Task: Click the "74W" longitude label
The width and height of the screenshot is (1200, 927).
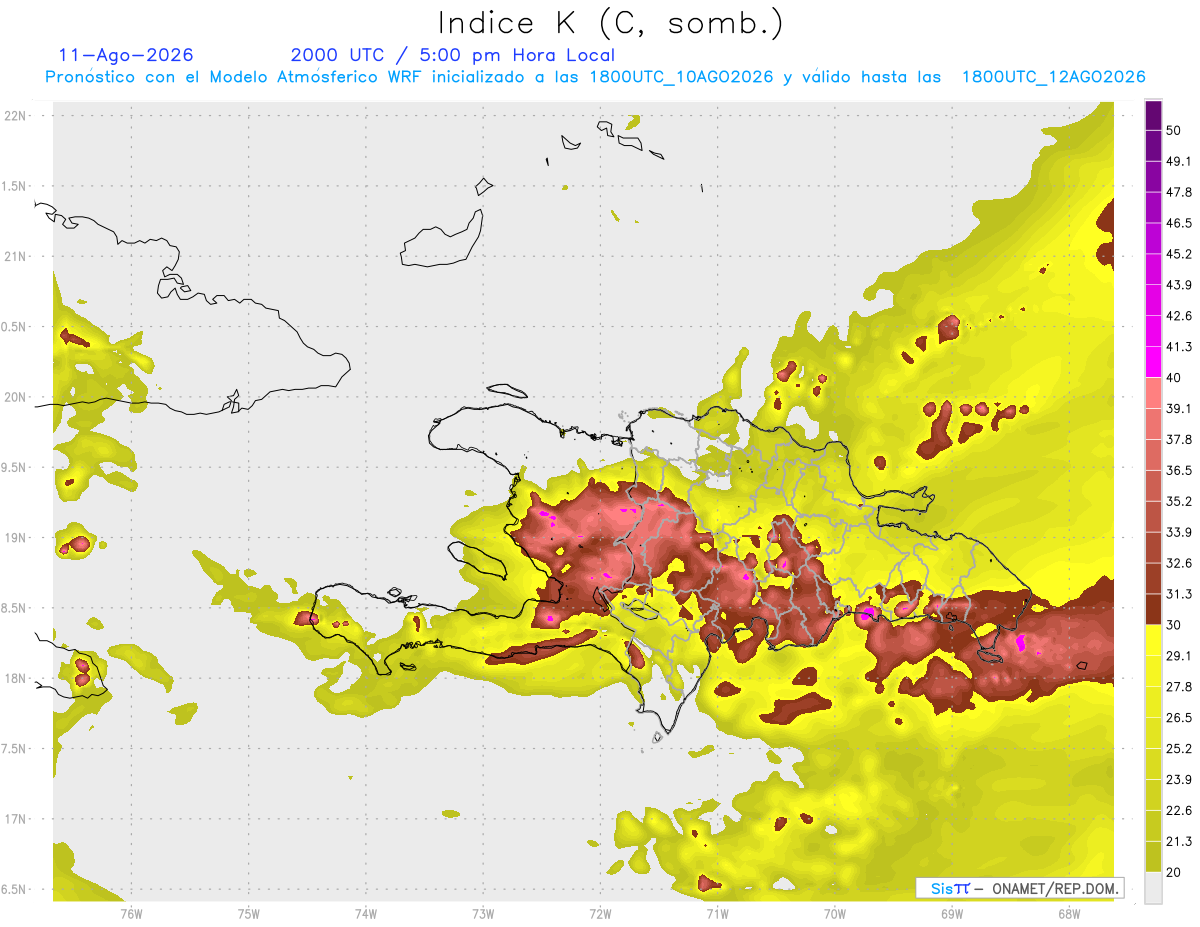Action: click(366, 914)
